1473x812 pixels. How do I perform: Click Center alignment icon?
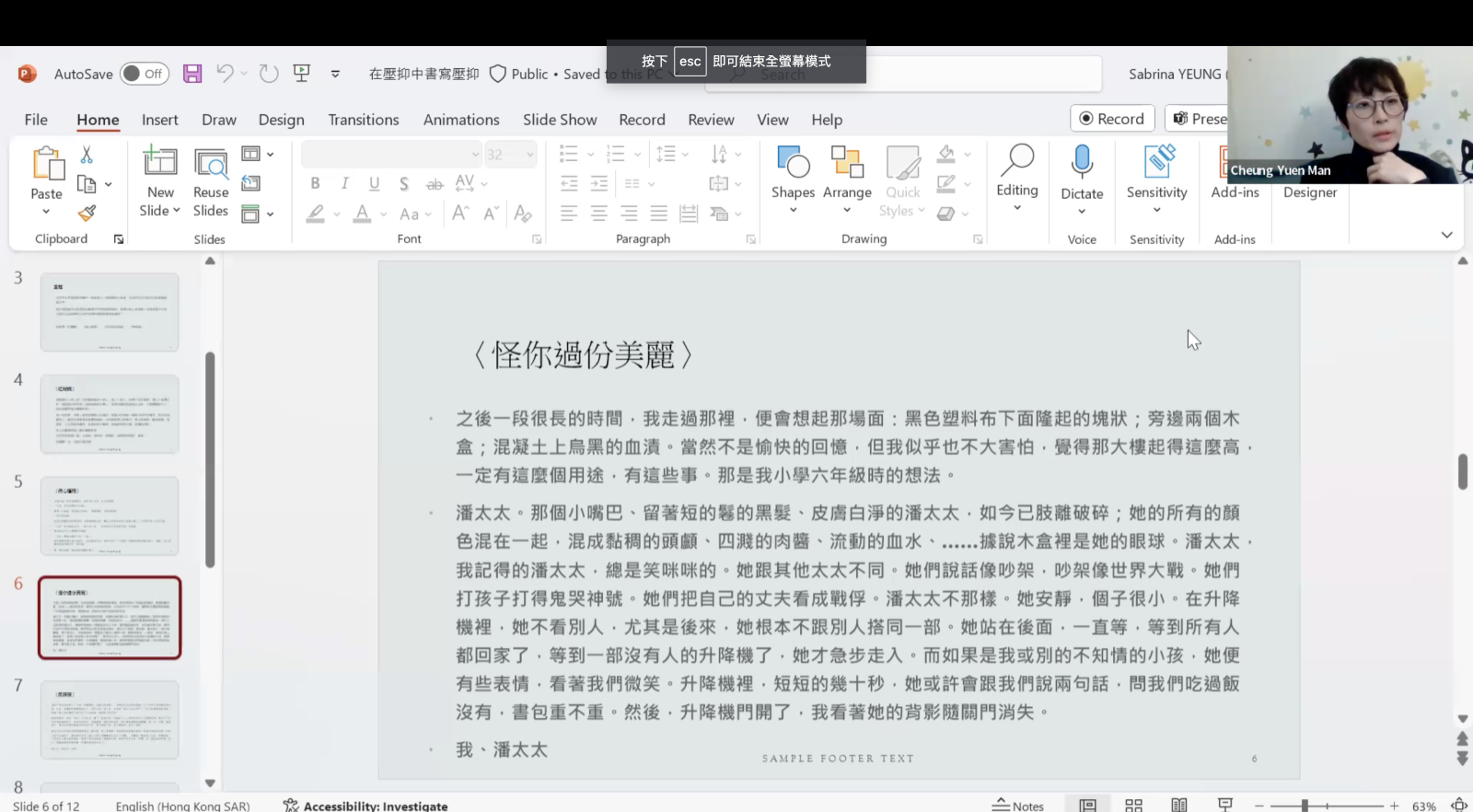598,214
